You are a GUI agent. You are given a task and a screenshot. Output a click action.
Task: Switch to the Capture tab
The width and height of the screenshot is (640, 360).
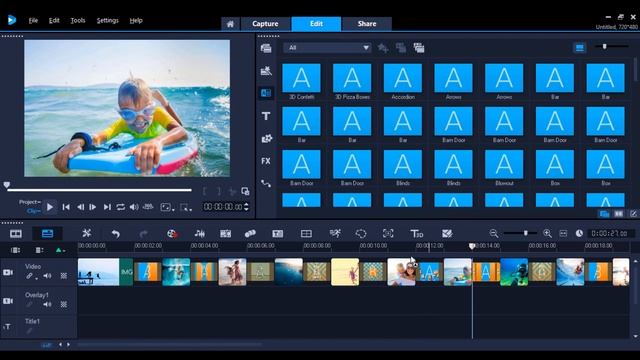[x=265, y=24]
